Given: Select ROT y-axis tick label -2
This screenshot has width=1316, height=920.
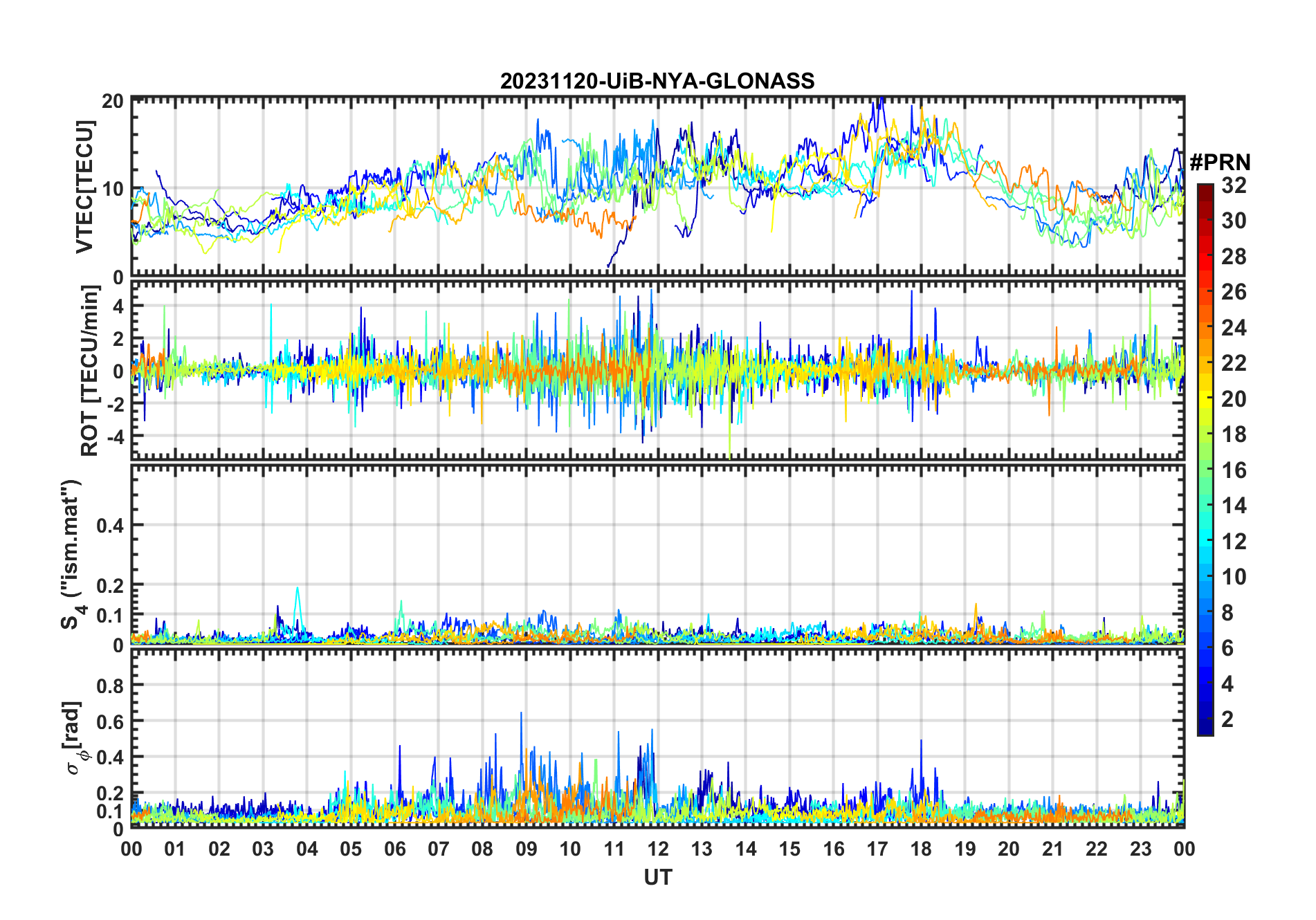Looking at the screenshot, I should tap(114, 404).
